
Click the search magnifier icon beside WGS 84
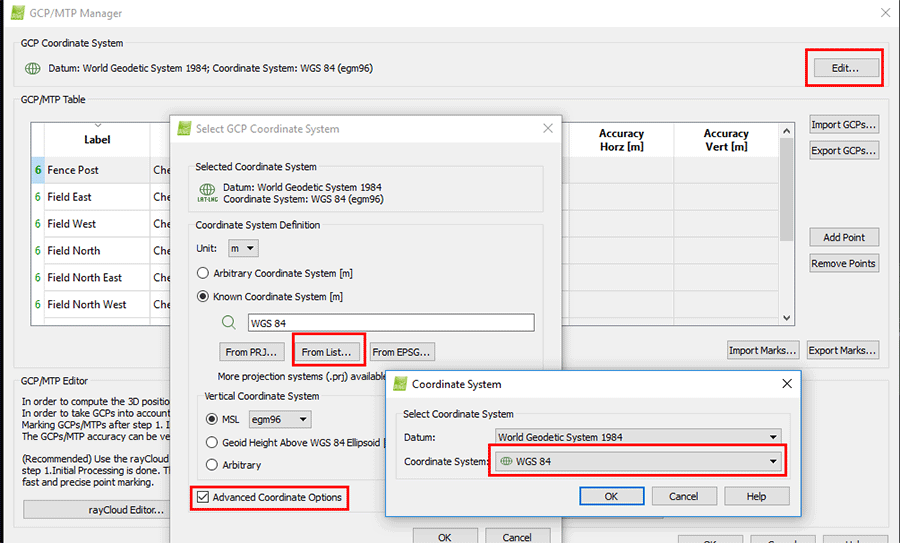pyautogui.click(x=230, y=322)
